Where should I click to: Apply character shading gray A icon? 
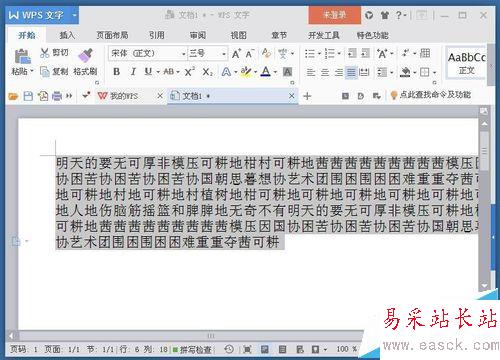click(x=287, y=72)
